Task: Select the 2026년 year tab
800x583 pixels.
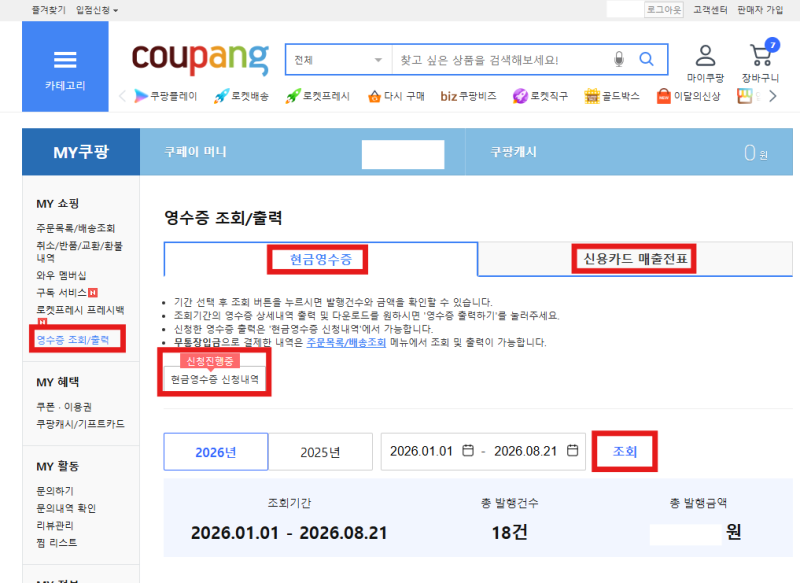Action: [x=216, y=452]
